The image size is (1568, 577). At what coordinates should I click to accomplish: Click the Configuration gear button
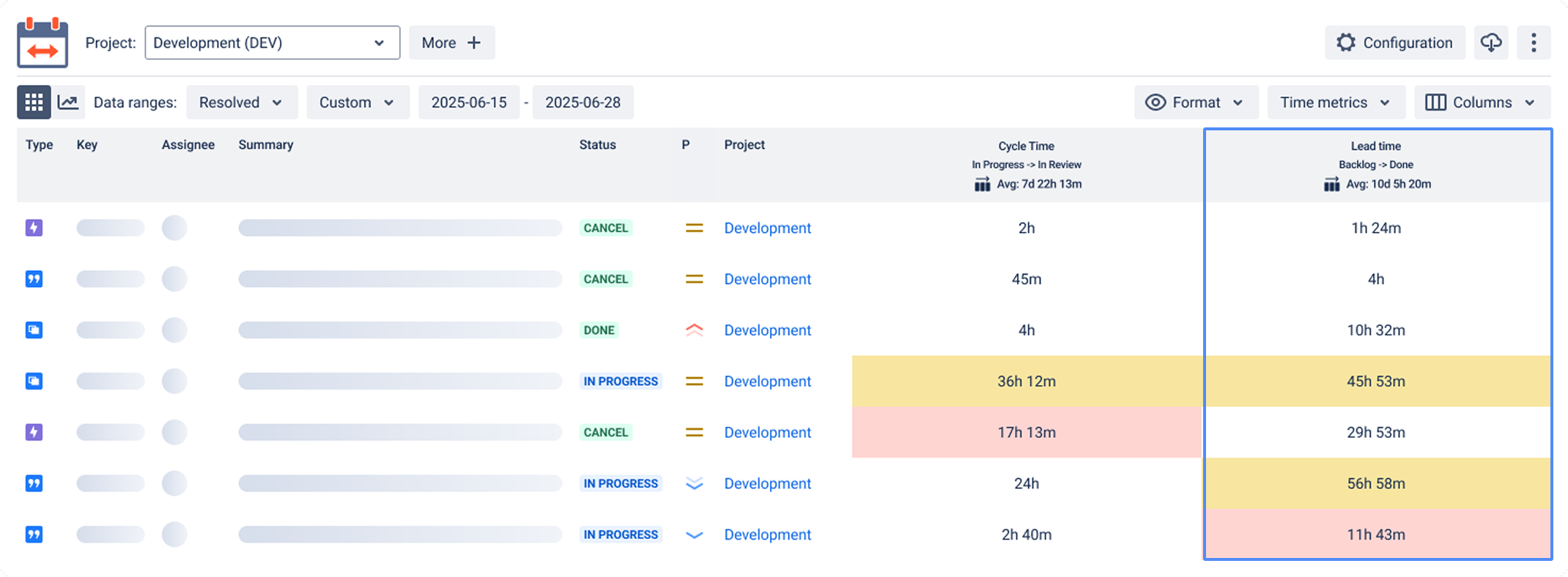[x=1395, y=42]
